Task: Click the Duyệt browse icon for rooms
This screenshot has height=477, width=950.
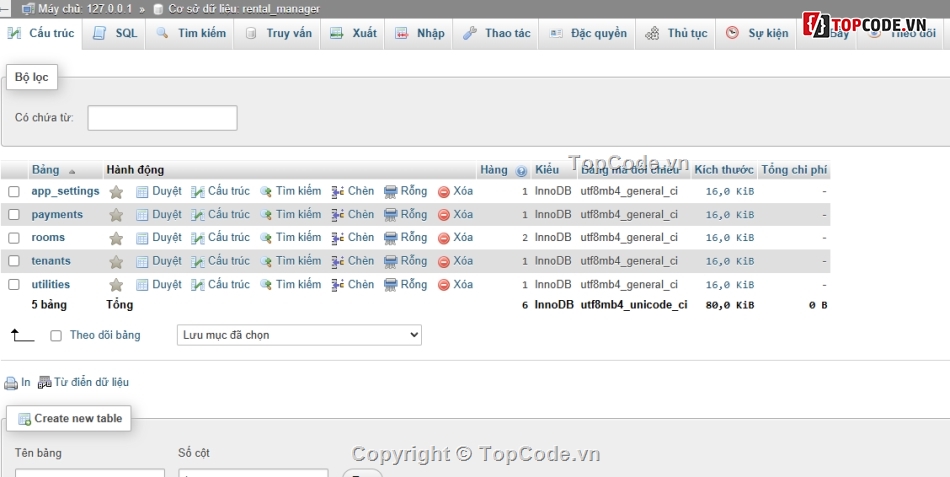Action: click(x=142, y=238)
